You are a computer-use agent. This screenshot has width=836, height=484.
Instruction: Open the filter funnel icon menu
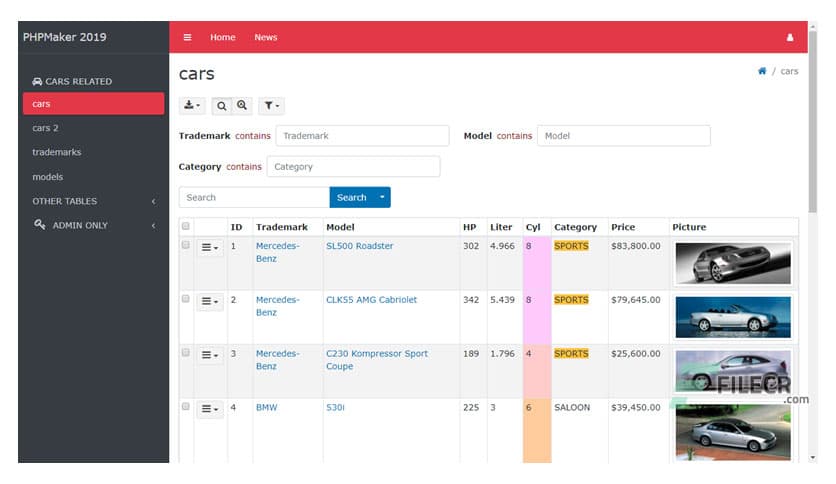pos(271,105)
